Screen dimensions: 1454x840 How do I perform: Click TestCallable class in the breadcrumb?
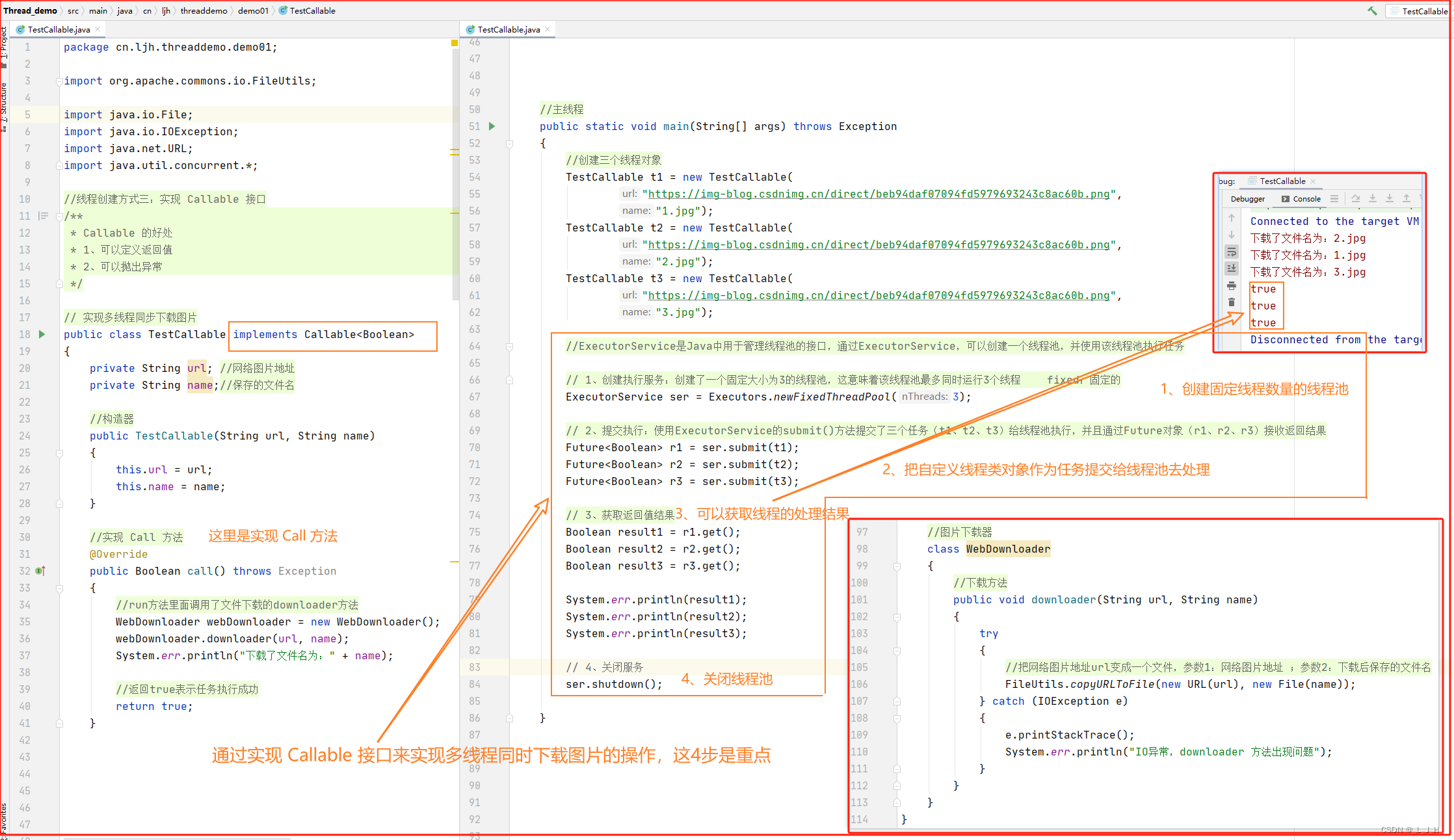click(x=307, y=10)
